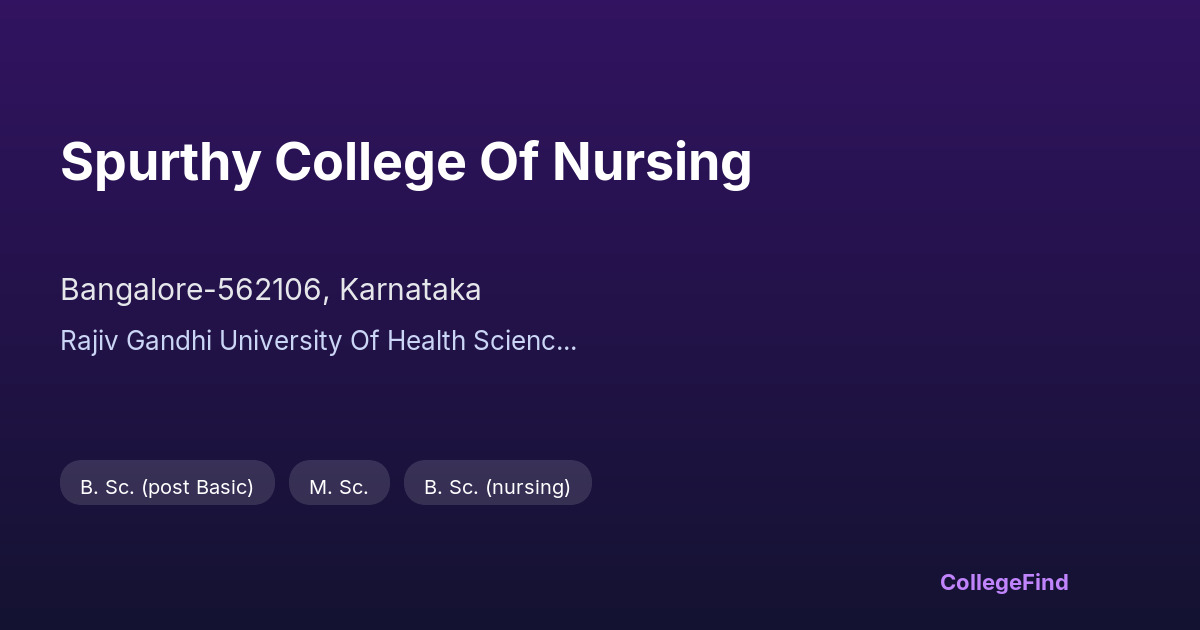
Task: Select the B. Sc. (post Basic) tag
Action: coord(167,487)
